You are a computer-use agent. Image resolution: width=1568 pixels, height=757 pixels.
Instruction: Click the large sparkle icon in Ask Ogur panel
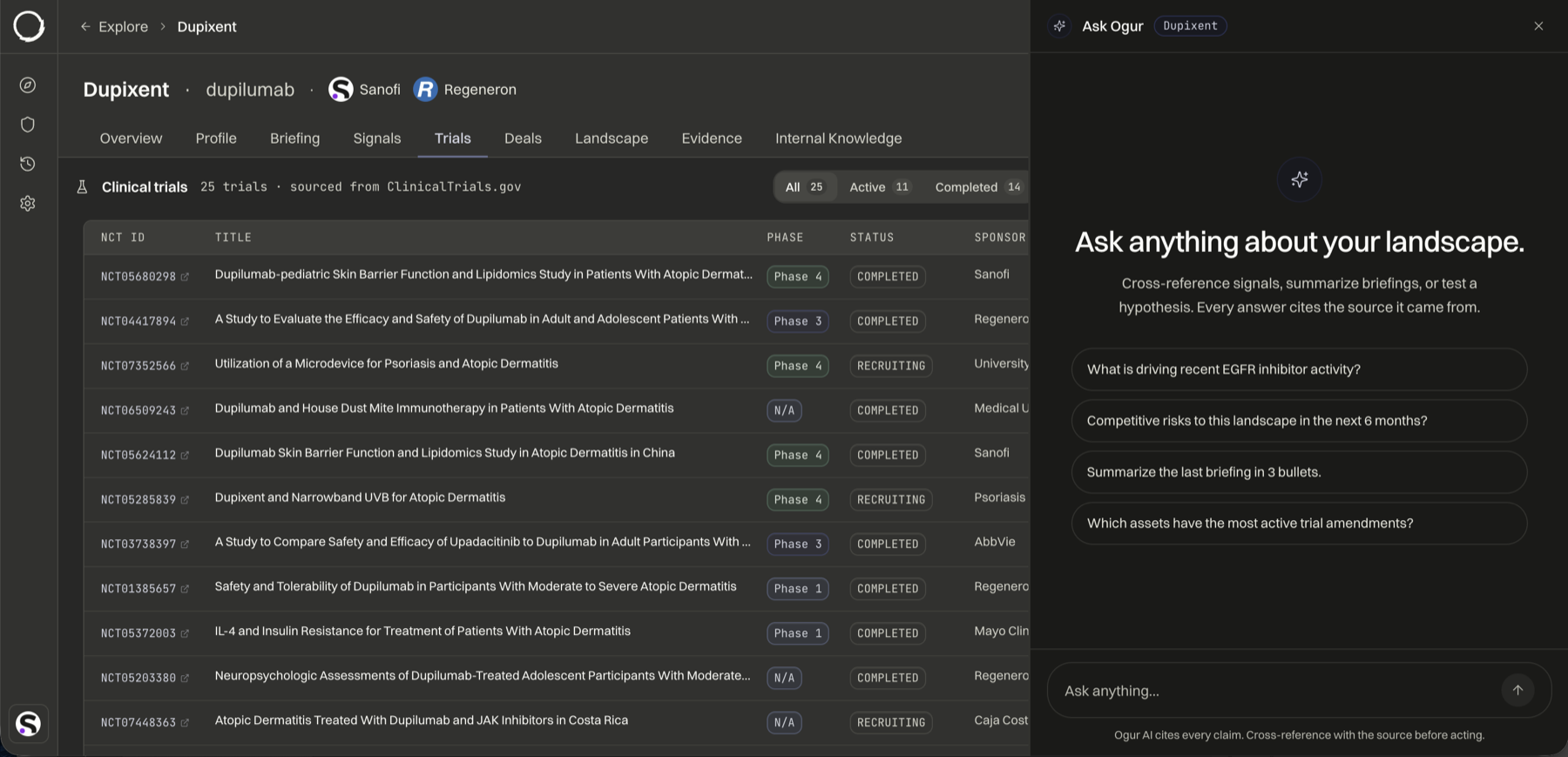click(1300, 179)
